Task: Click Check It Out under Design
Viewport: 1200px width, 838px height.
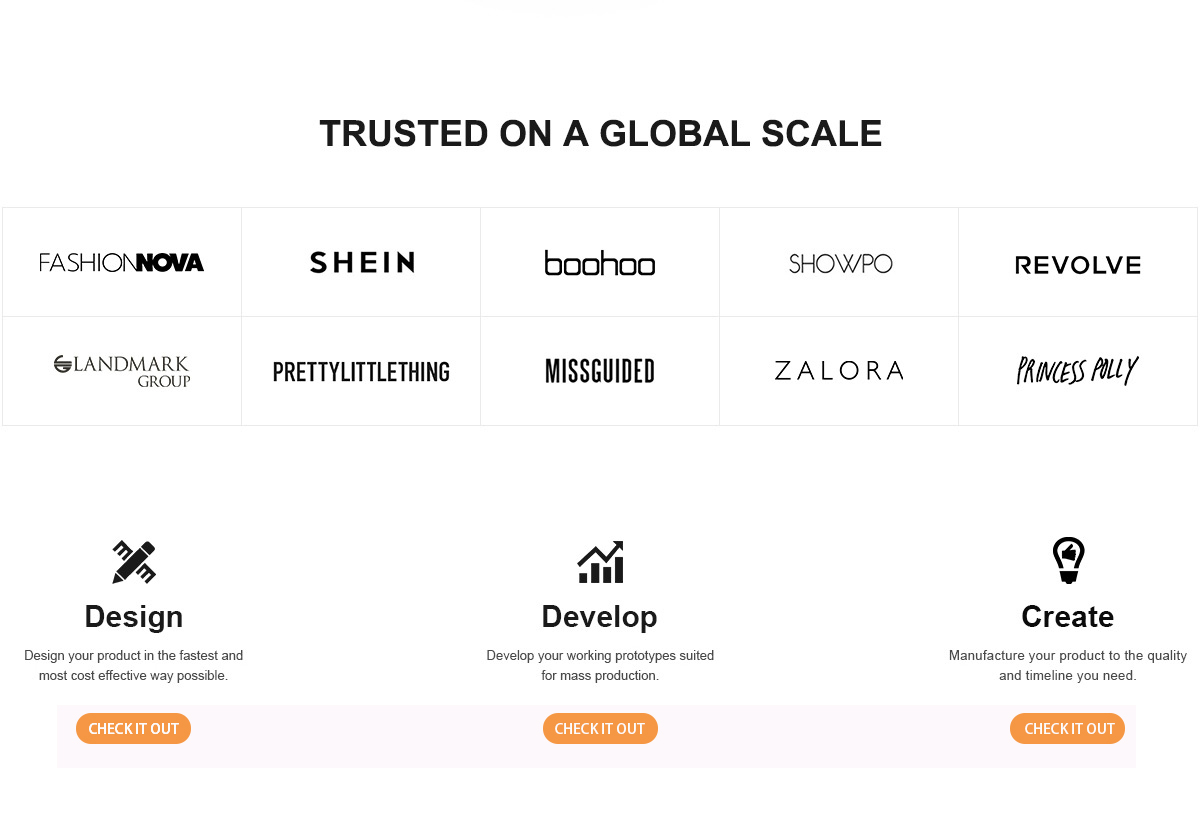Action: [x=133, y=729]
